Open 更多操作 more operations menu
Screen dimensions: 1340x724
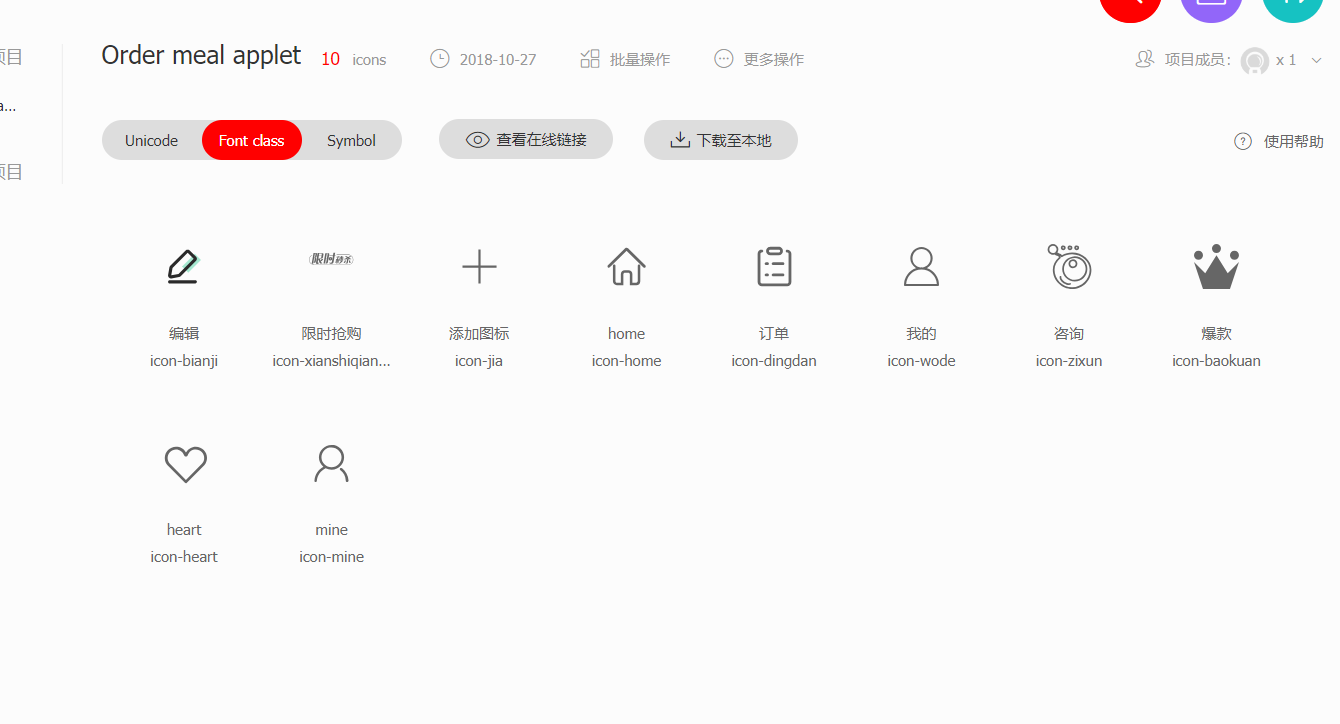click(759, 59)
